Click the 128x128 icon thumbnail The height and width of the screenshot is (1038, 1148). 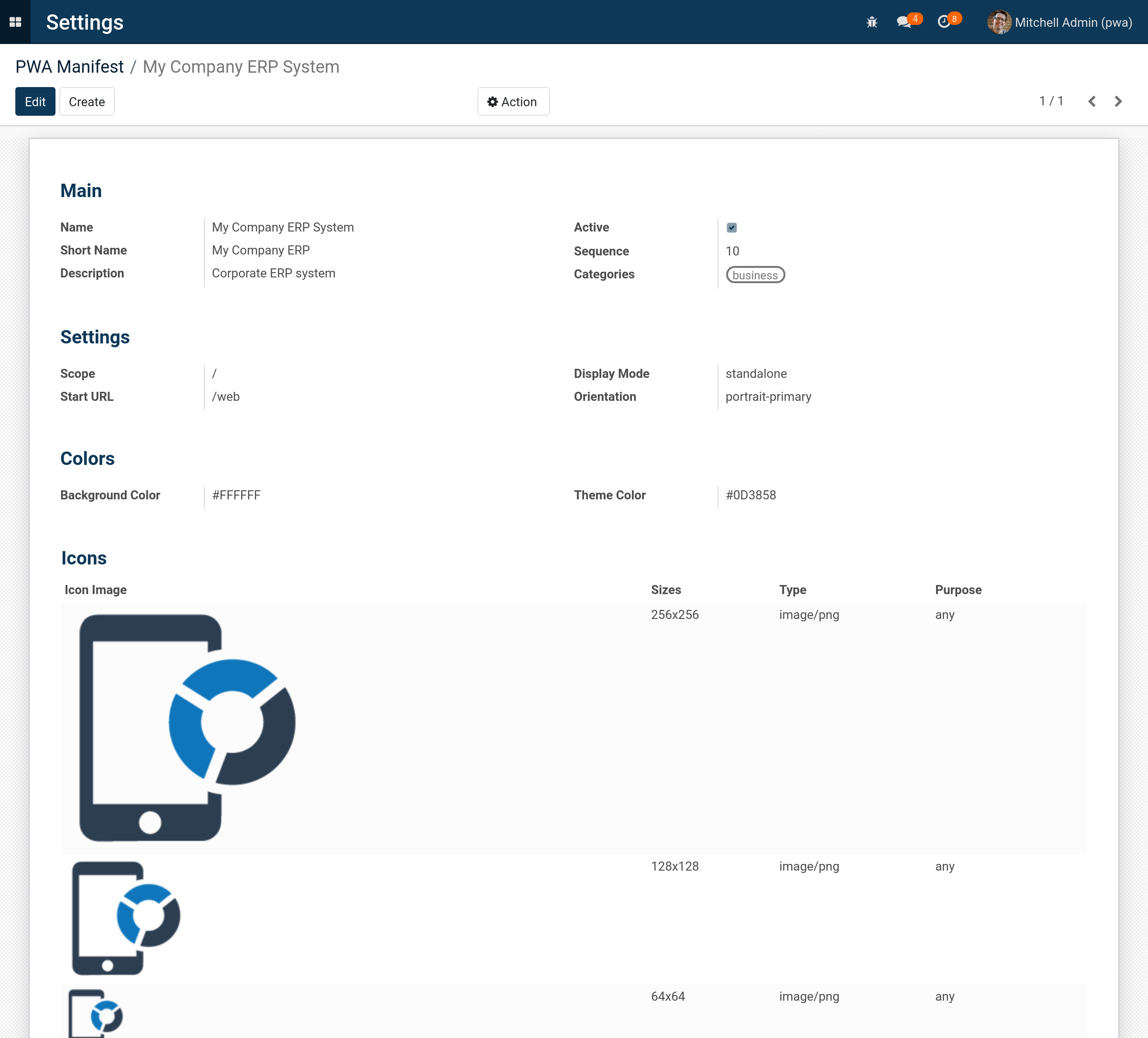pos(126,918)
